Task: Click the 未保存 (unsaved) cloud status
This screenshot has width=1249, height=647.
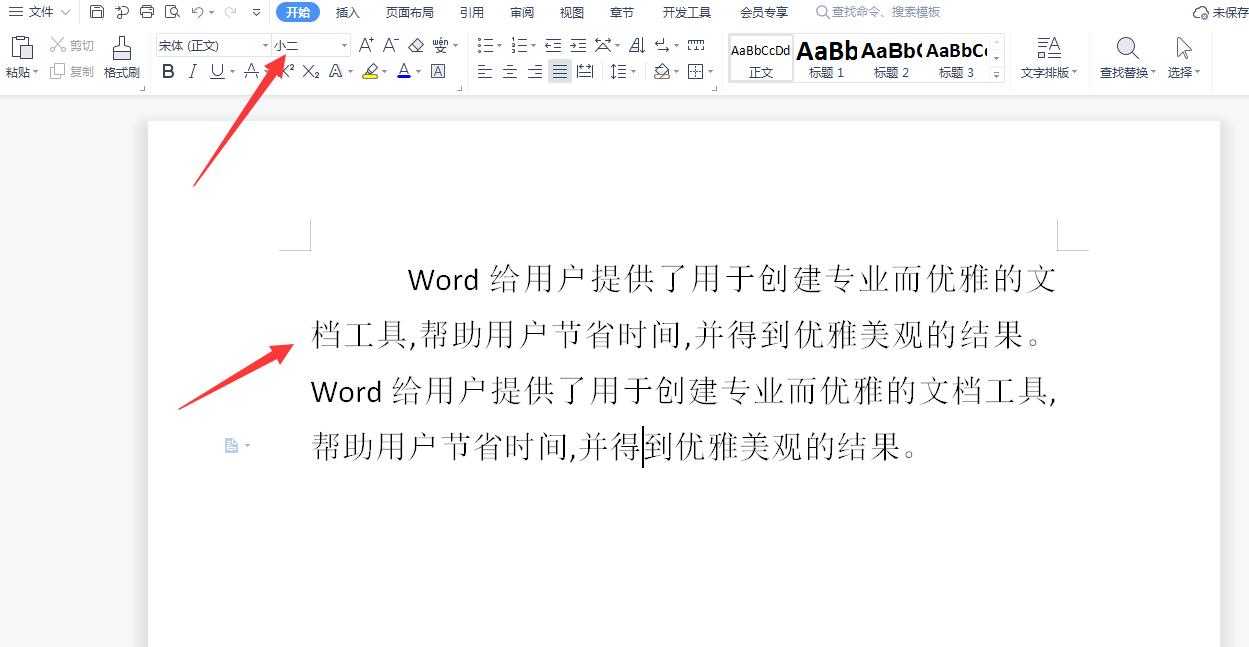Action: (1220, 12)
